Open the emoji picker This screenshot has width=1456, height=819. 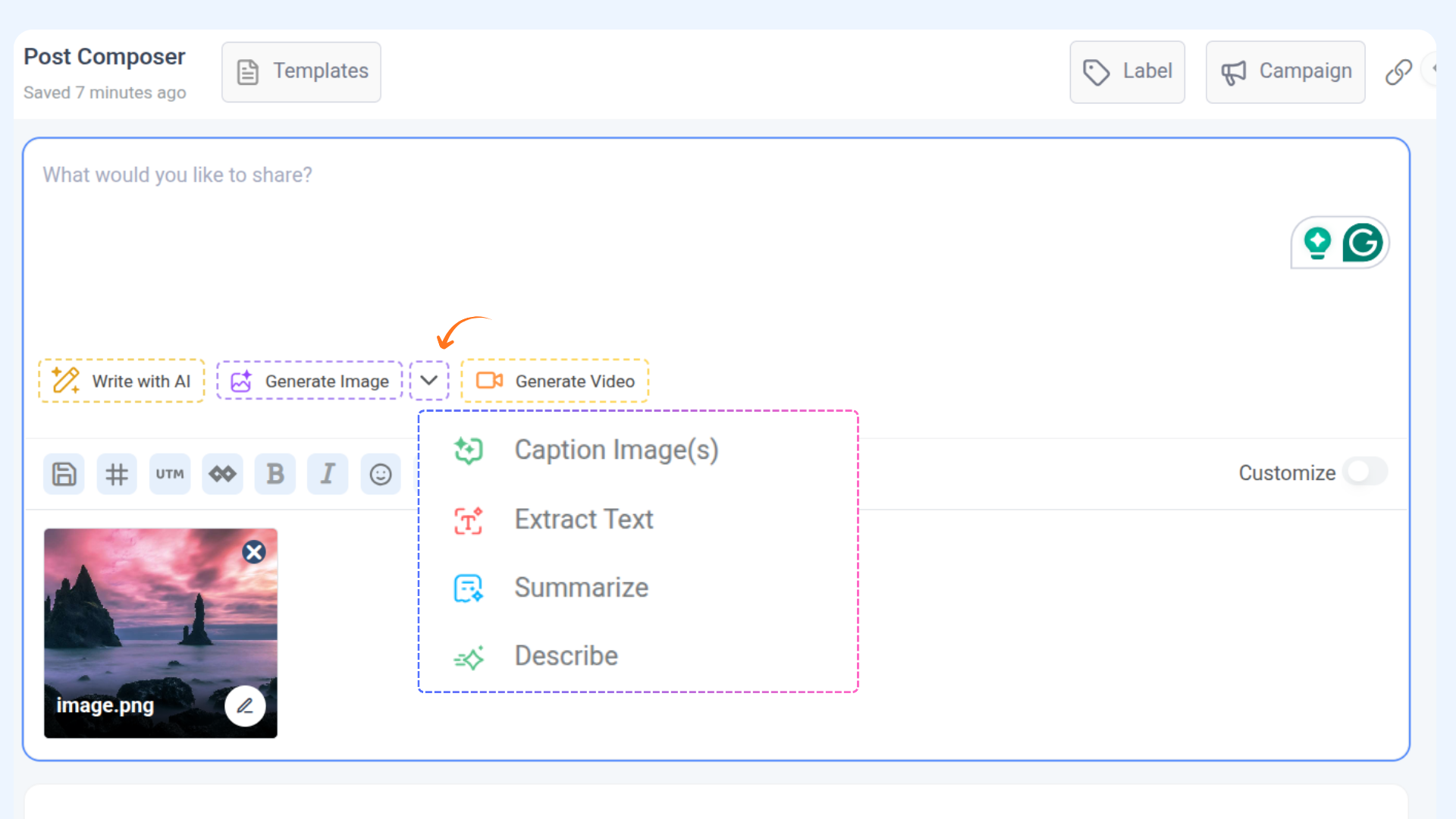click(x=381, y=474)
